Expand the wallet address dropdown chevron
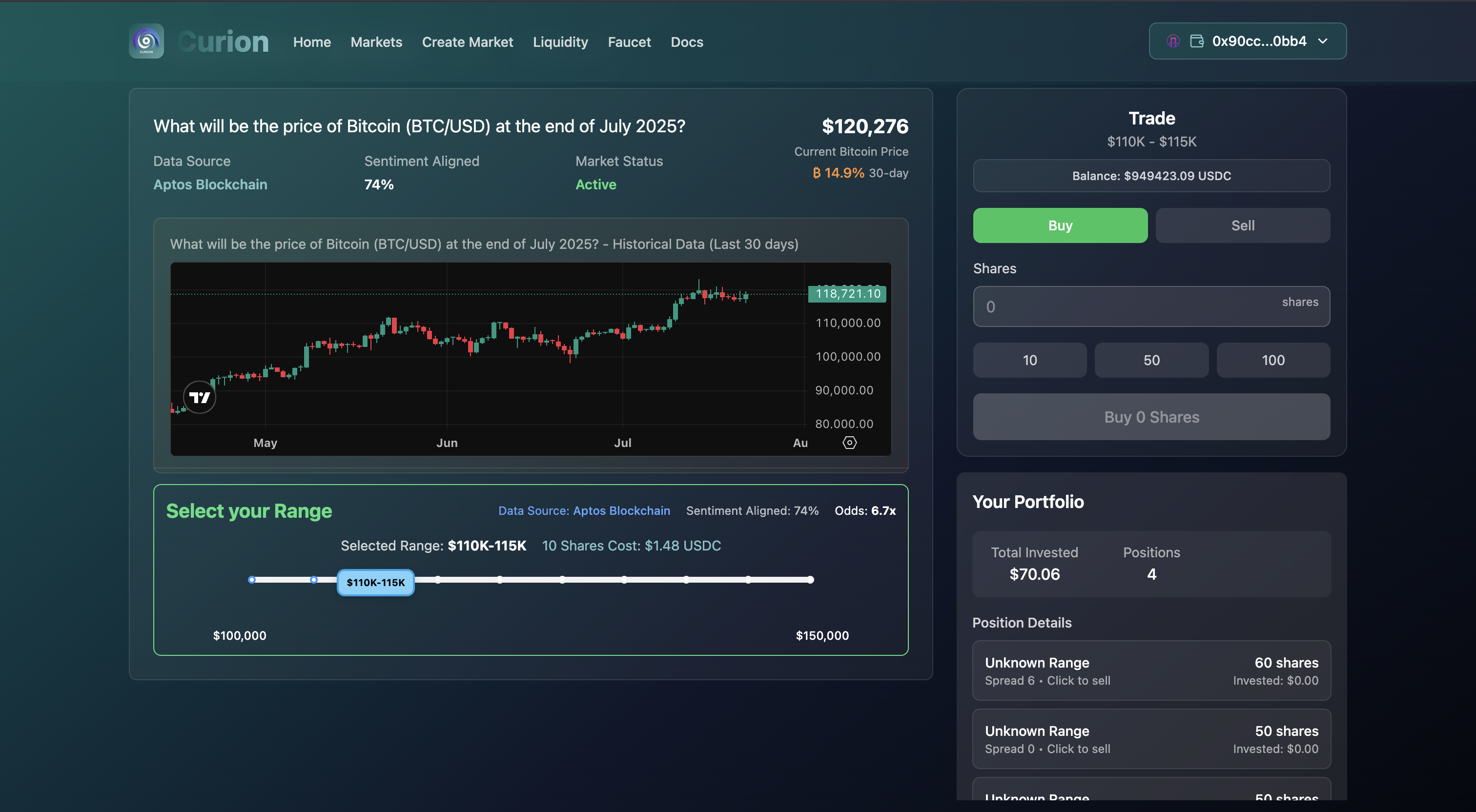Viewport: 1476px width, 812px height. pyautogui.click(x=1322, y=41)
